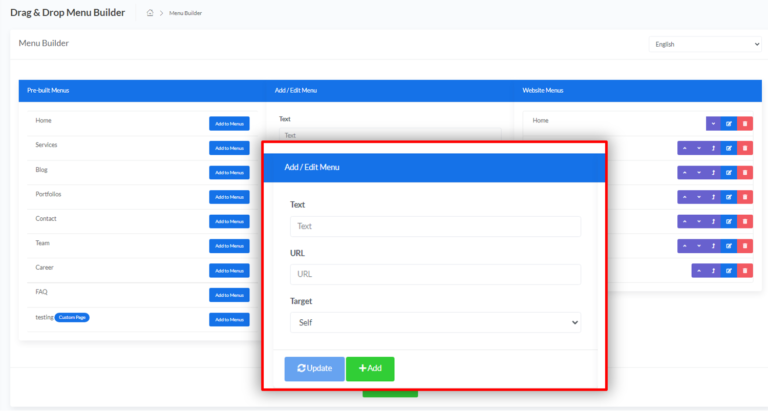Image resolution: width=768 pixels, height=411 pixels.
Task: Click the edit icon on the last website menu row
Action: tap(729, 270)
